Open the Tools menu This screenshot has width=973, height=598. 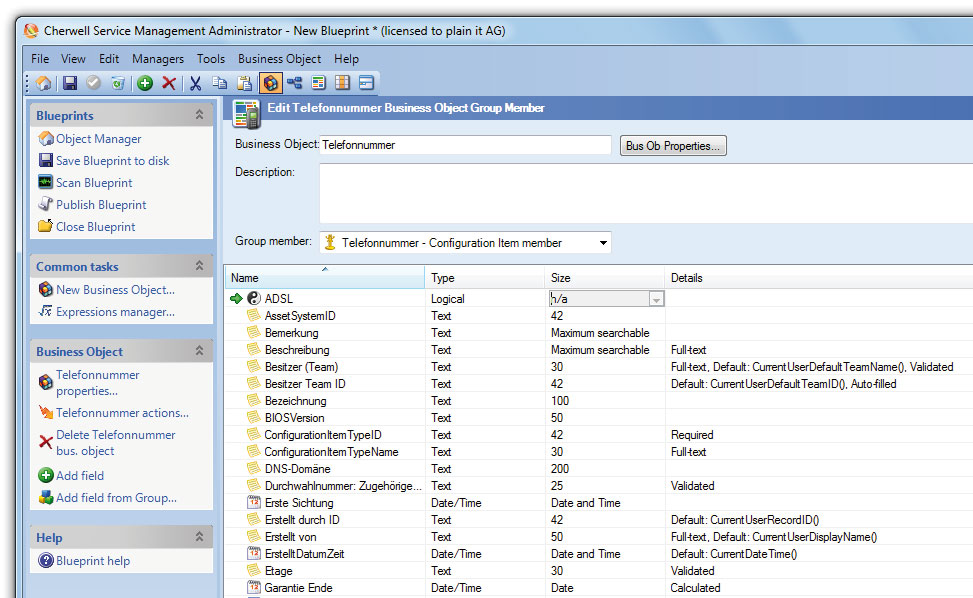pos(211,59)
